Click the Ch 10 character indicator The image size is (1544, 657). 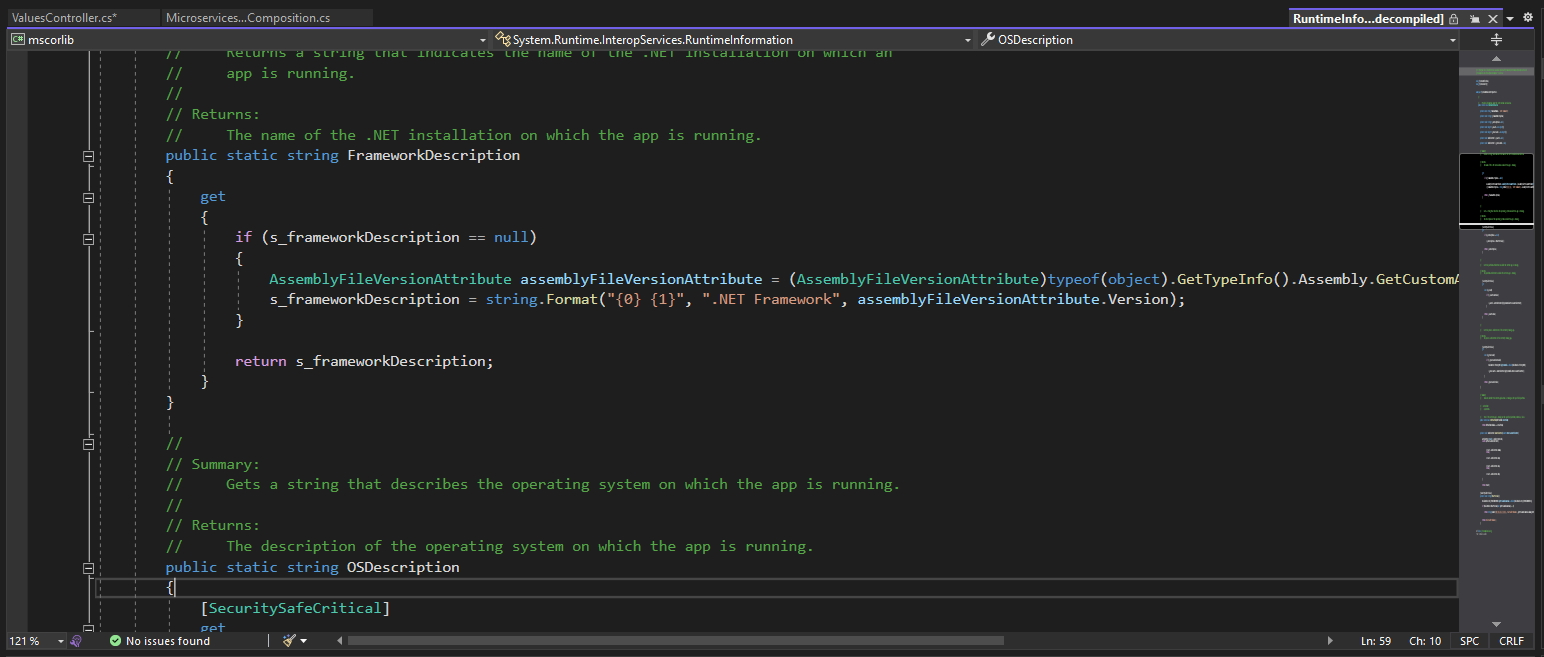pos(1425,641)
